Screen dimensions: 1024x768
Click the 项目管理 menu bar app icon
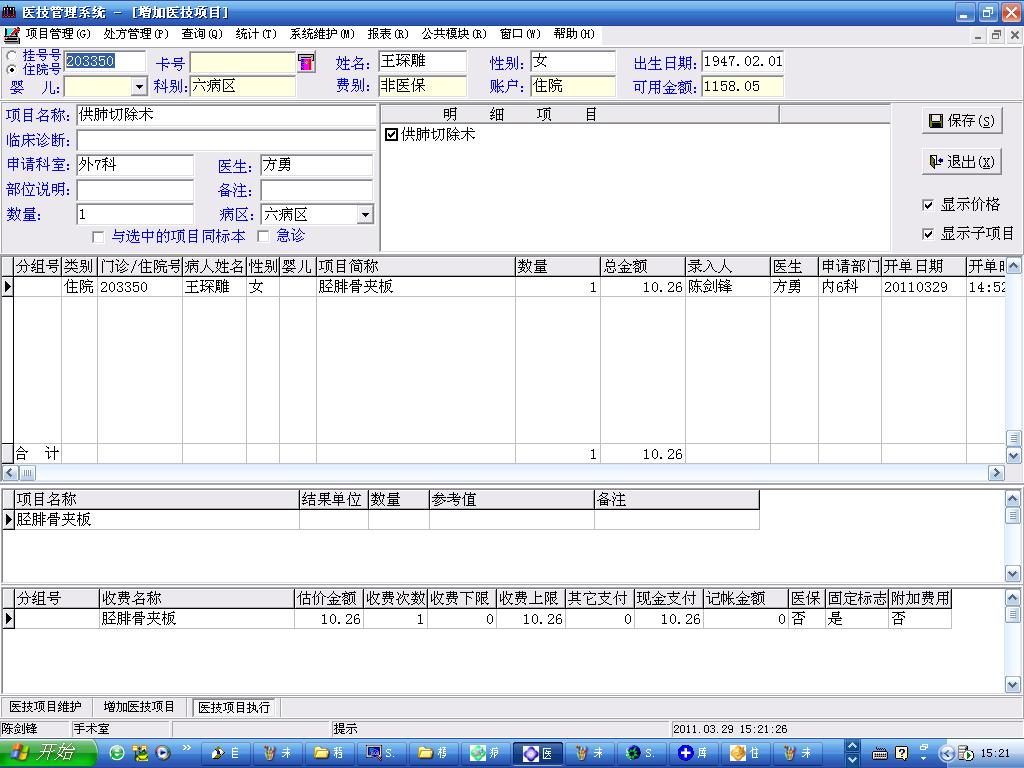pos(12,34)
